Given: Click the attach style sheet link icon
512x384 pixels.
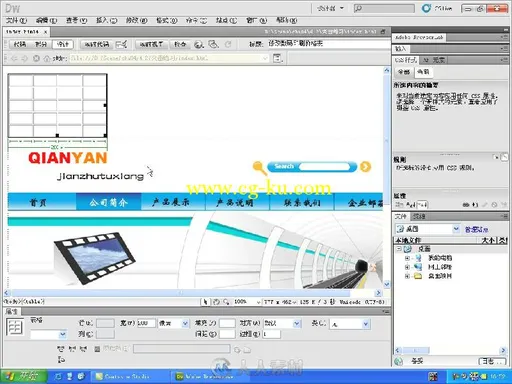Looking at the screenshot, I should (466, 204).
